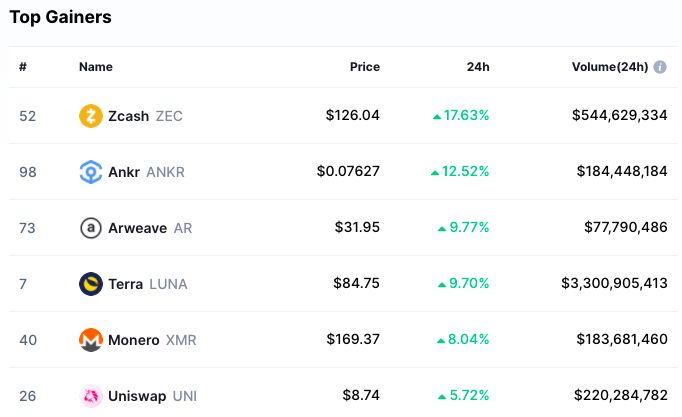Open the Monero XMR coin link
This screenshot has width=682, height=417.
[152, 340]
